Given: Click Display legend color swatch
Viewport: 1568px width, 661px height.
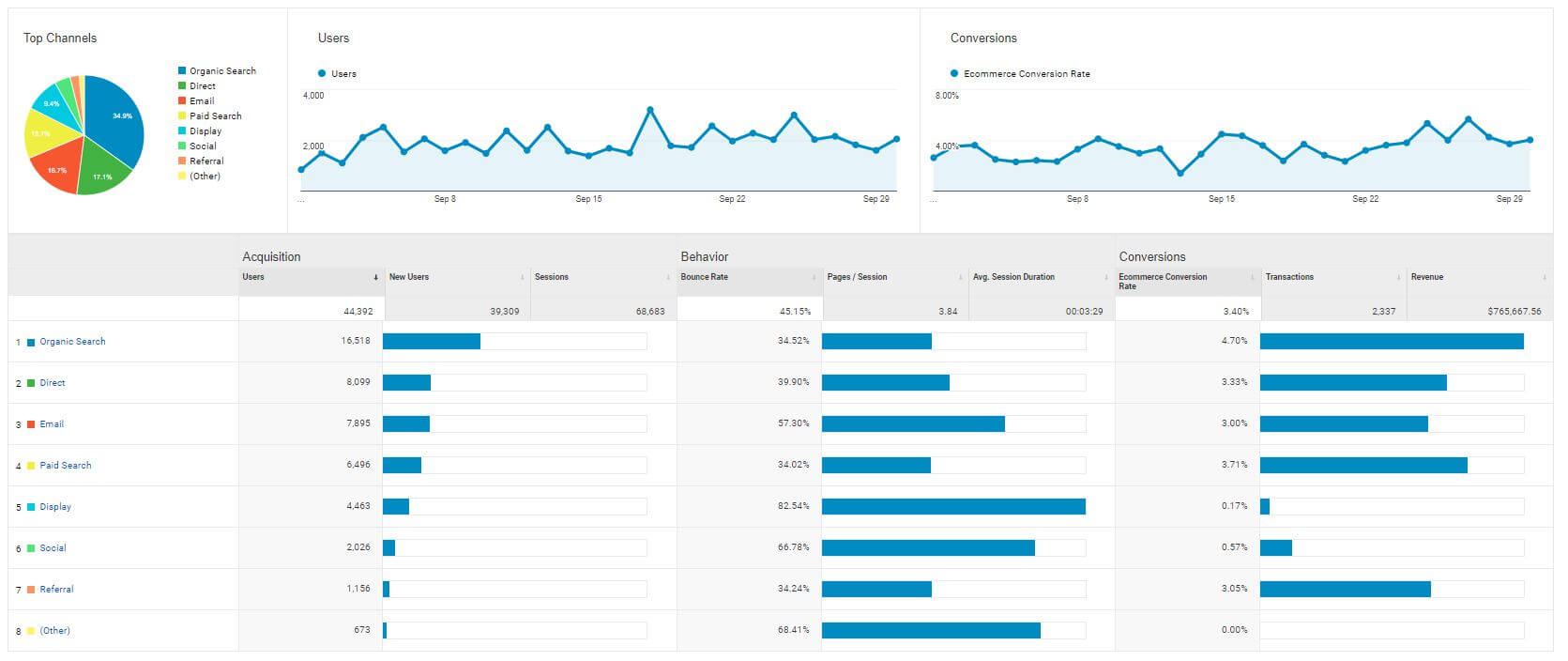Looking at the screenshot, I should (182, 131).
